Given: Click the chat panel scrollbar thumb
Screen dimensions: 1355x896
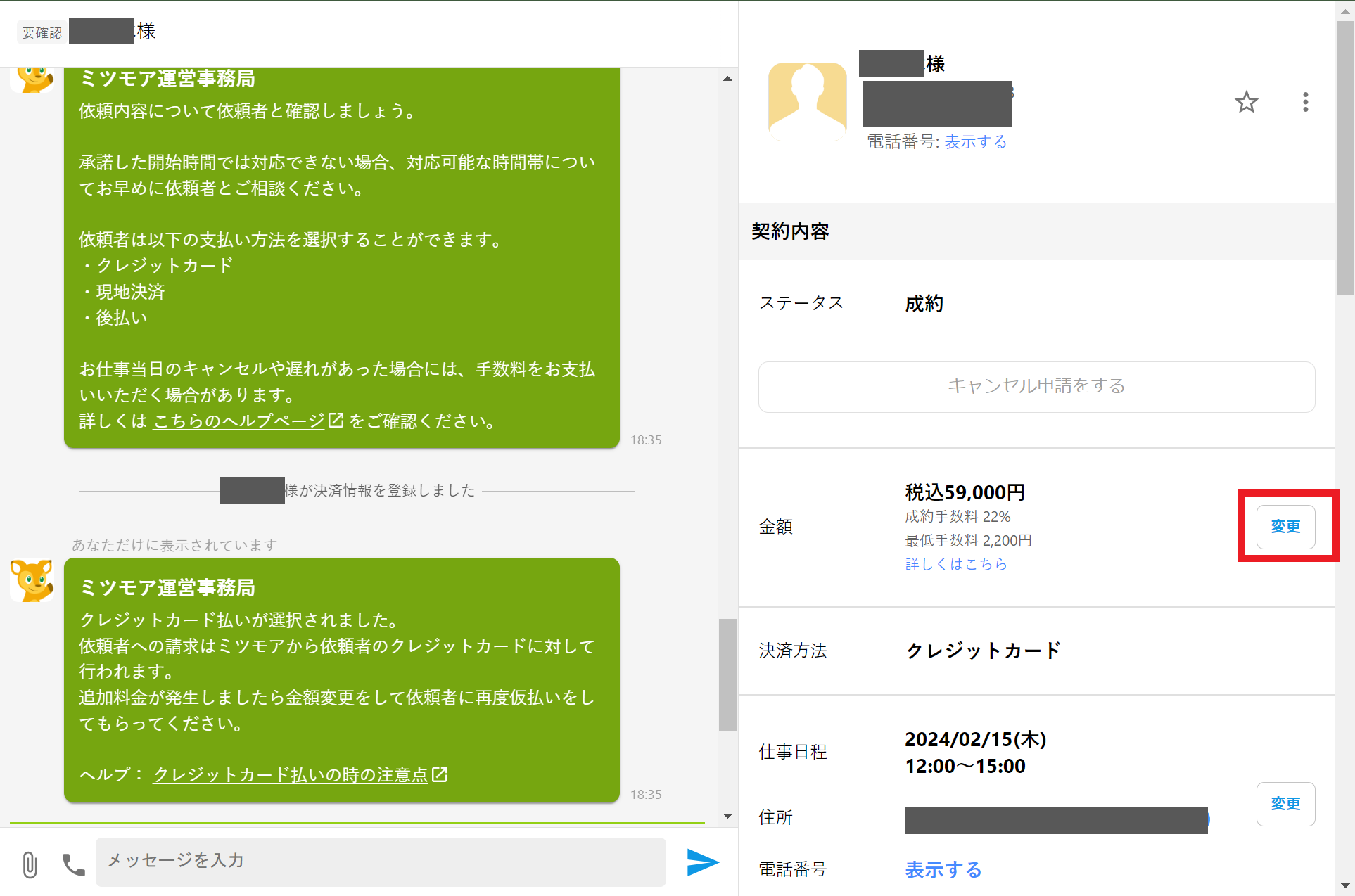Looking at the screenshot, I should [727, 674].
